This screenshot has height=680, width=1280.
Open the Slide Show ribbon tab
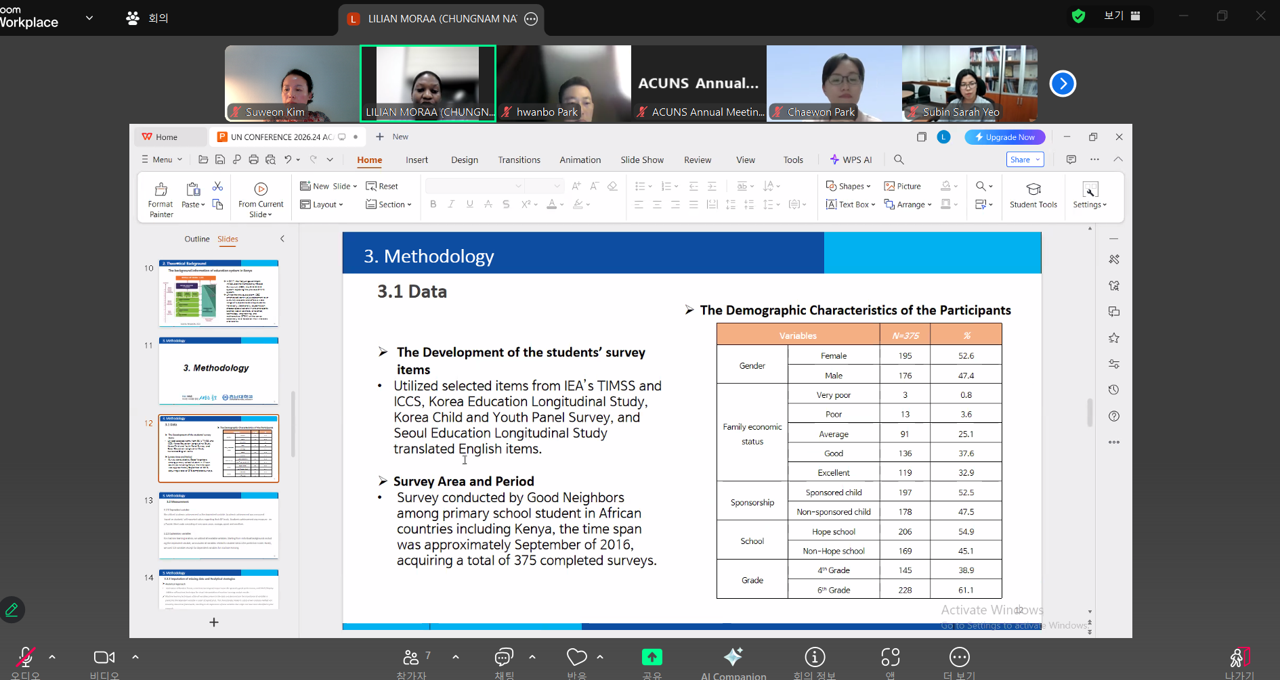pyautogui.click(x=642, y=160)
